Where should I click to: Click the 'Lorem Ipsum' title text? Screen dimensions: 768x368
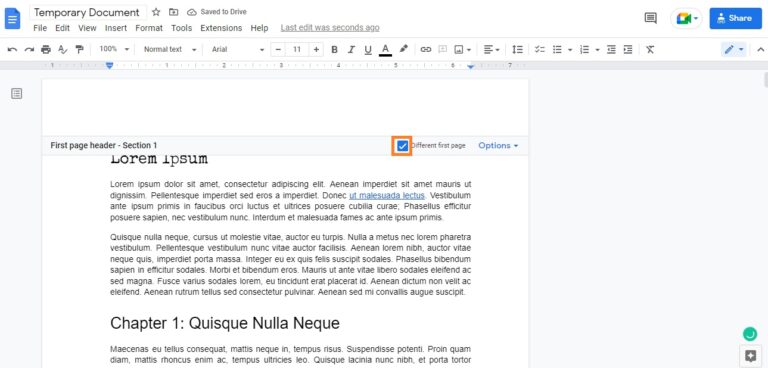pyautogui.click(x=159, y=160)
